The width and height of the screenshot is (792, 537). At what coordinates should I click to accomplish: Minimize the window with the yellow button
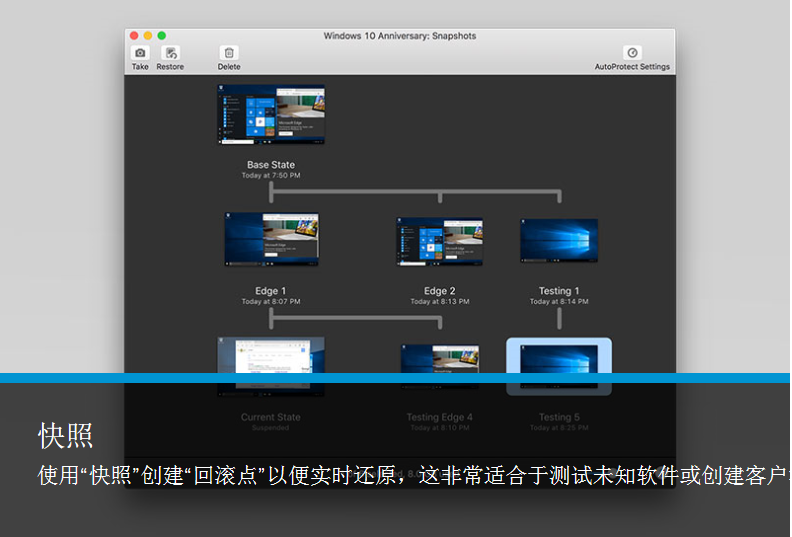pos(148,36)
